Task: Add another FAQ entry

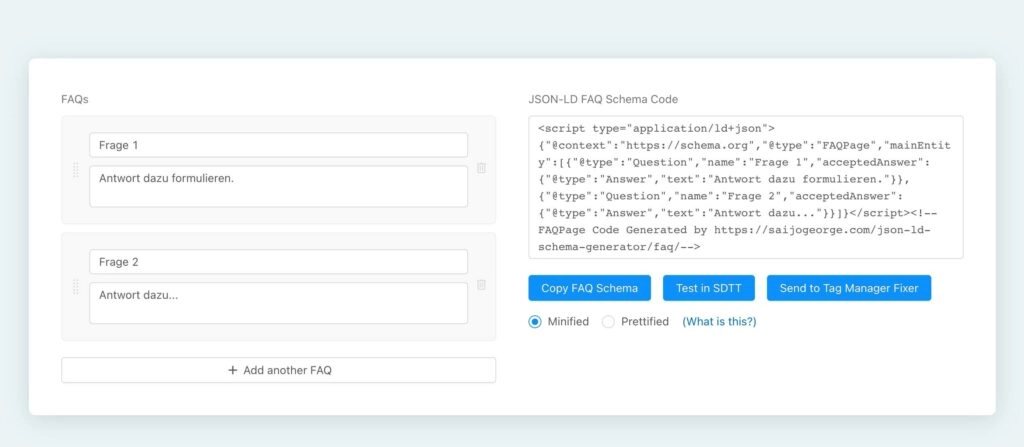Action: pyautogui.click(x=279, y=370)
